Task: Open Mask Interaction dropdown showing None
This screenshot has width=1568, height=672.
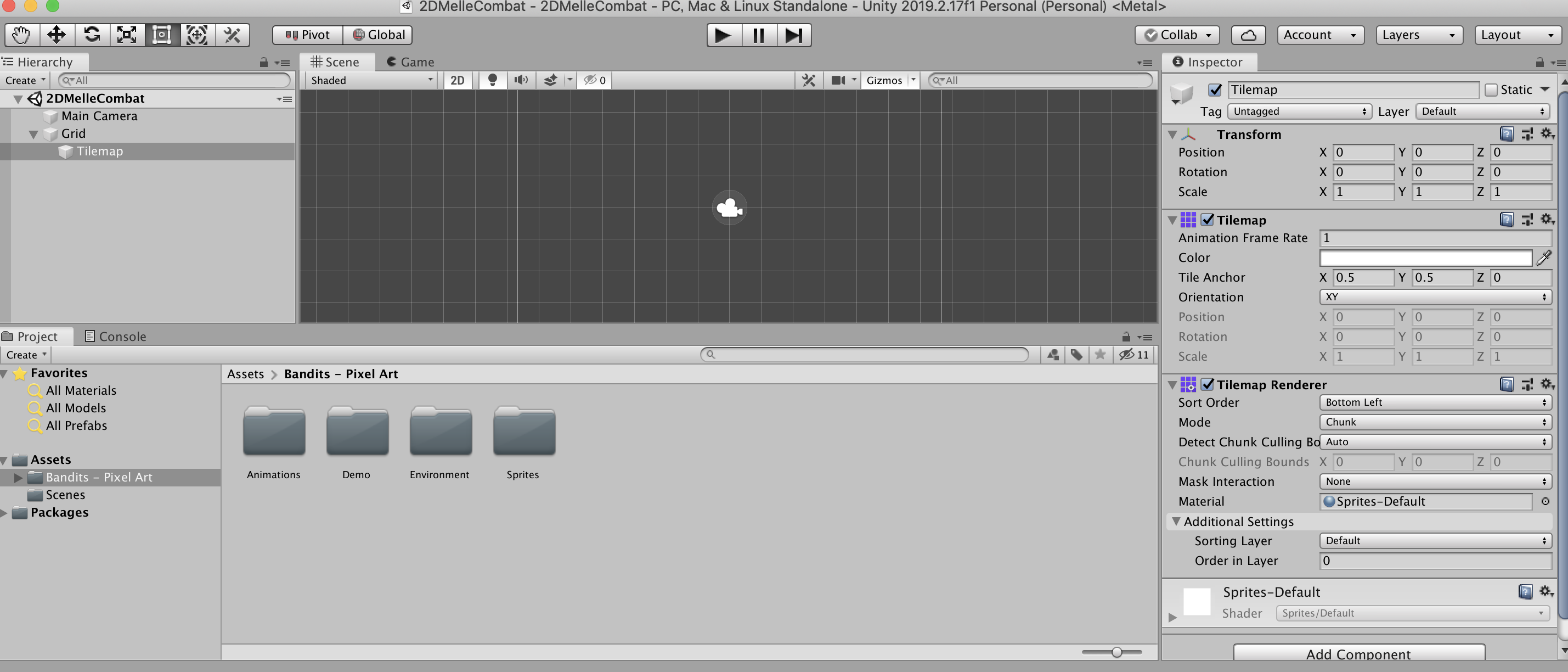Action: 1435,481
